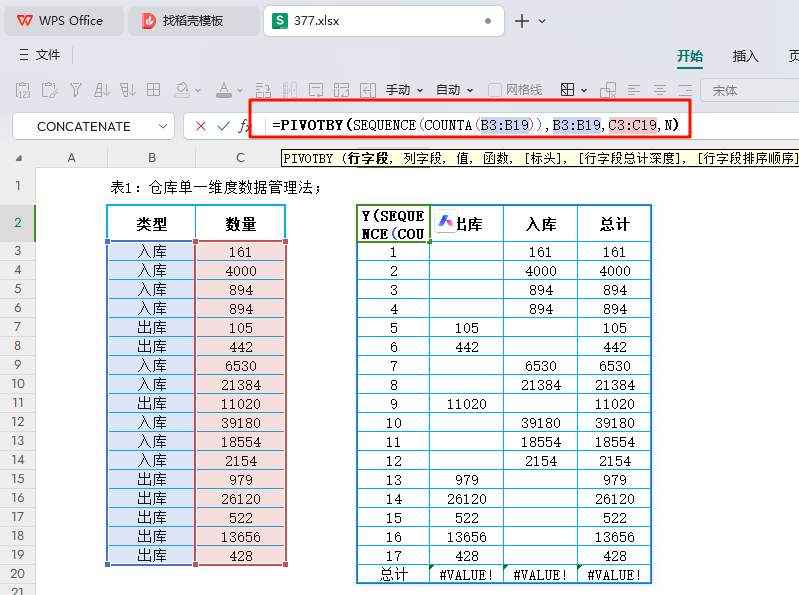Click the wrap text icon

(263, 90)
